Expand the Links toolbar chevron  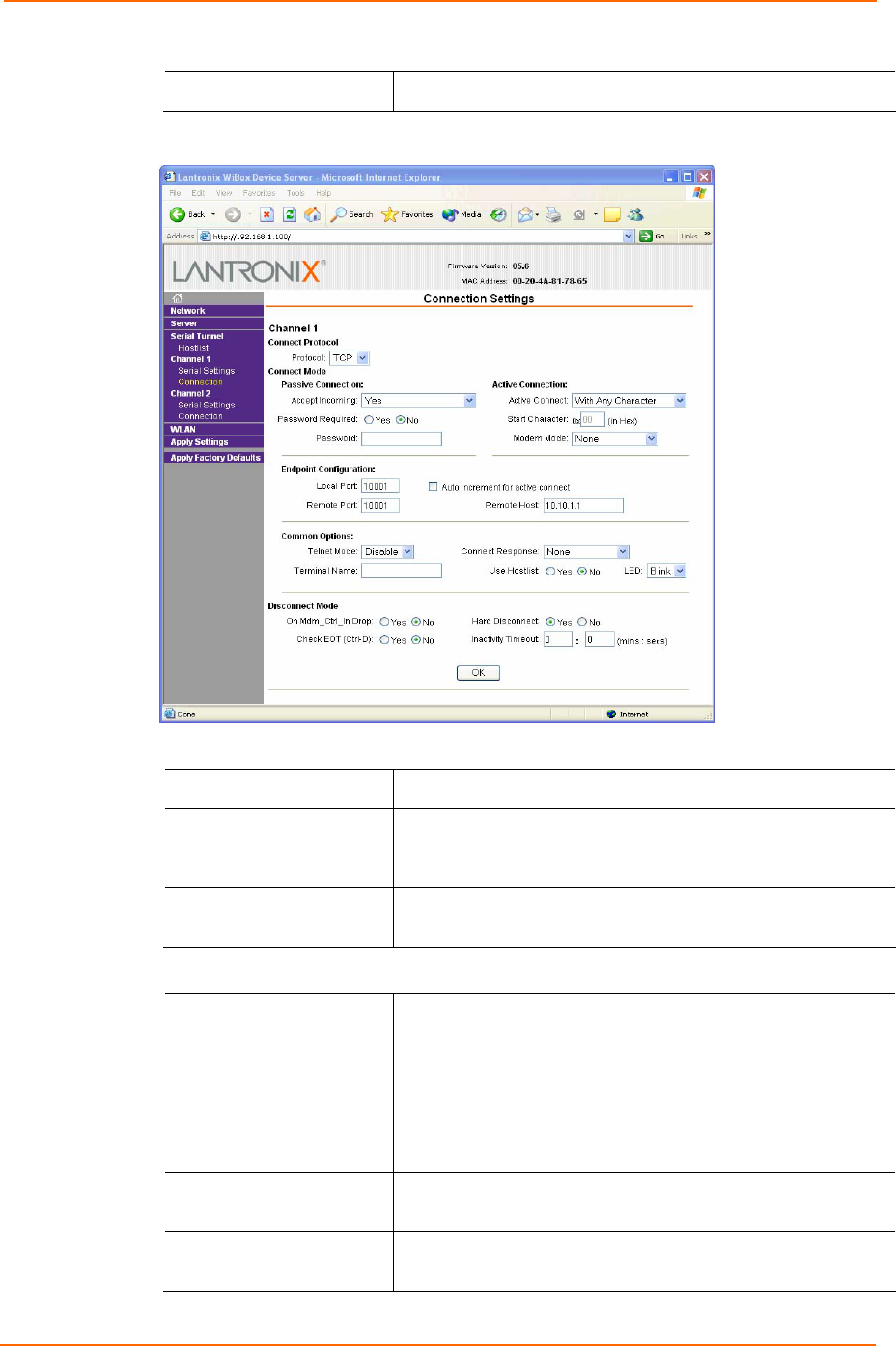click(x=707, y=235)
